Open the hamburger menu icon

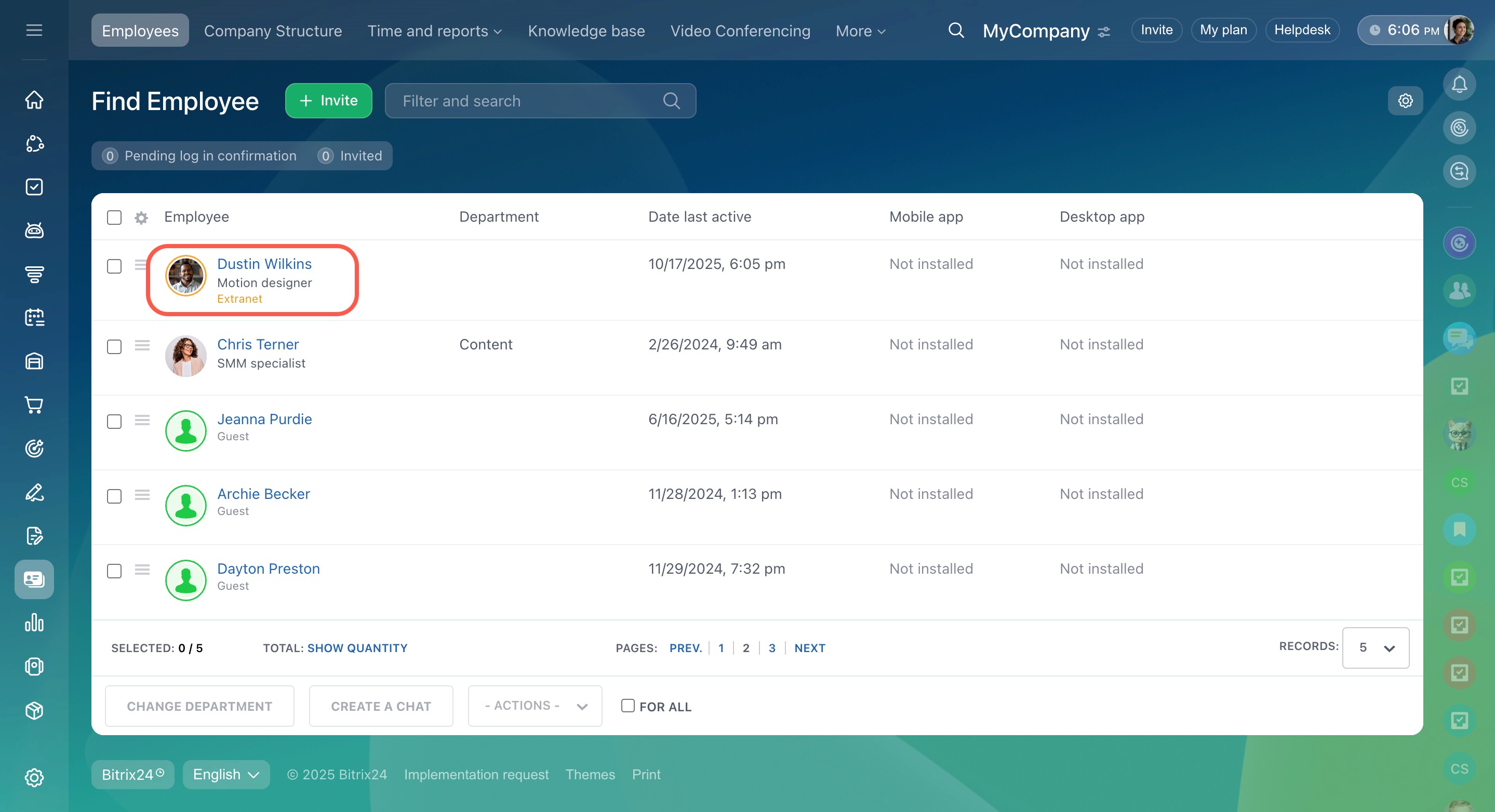34,30
